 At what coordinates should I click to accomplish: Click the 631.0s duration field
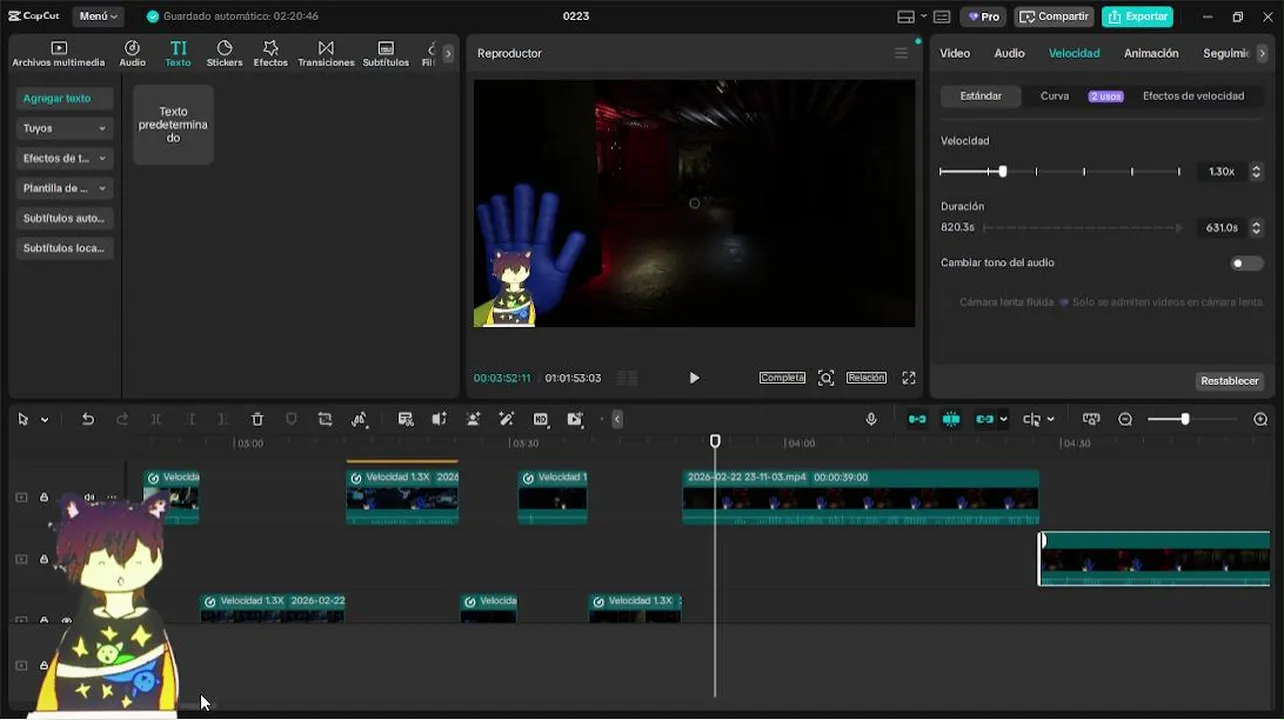[x=1221, y=228]
